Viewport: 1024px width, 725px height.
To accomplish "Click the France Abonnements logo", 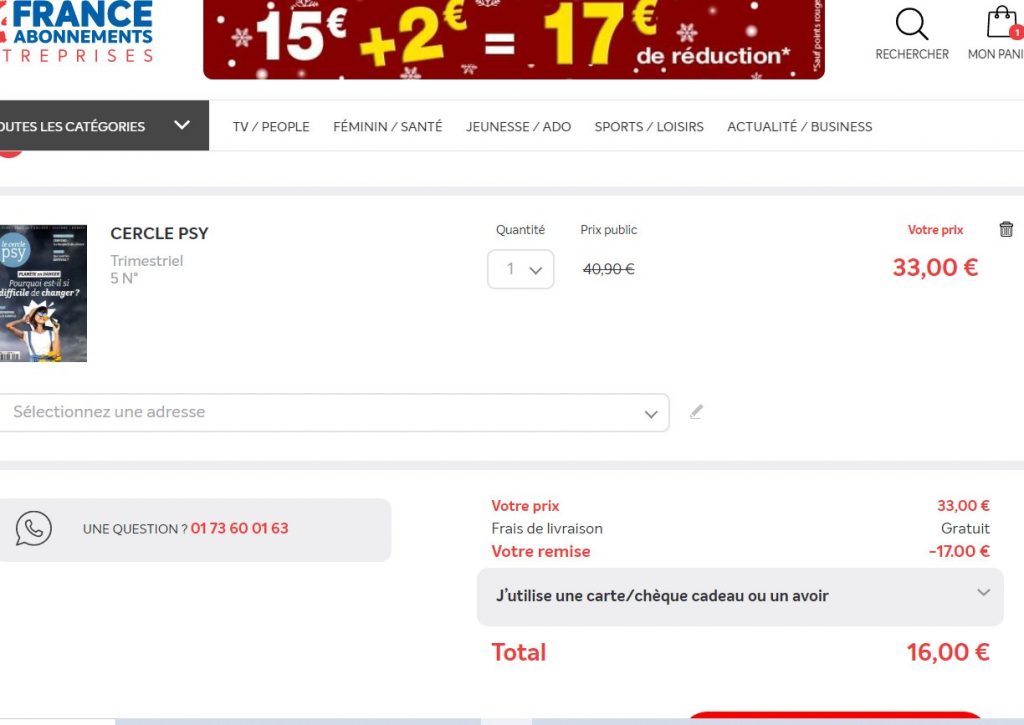I will (x=80, y=30).
